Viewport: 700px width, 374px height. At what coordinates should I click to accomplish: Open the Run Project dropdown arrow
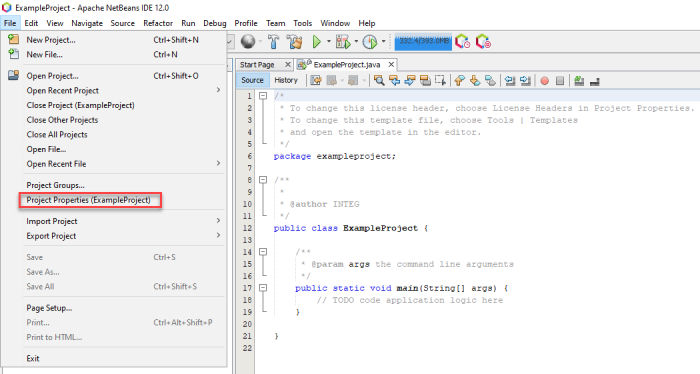pyautogui.click(x=329, y=42)
